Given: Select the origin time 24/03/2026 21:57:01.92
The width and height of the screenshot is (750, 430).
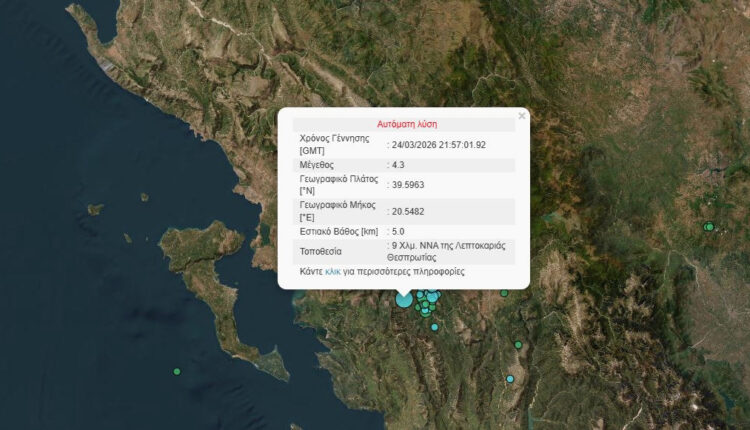Looking at the screenshot, I should point(439,144).
